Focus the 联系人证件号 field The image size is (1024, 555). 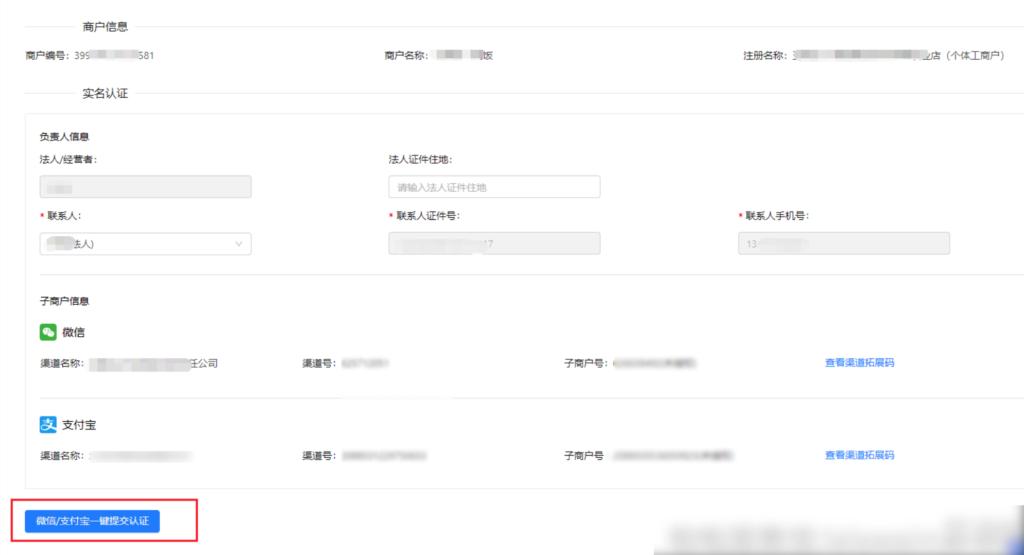click(494, 244)
